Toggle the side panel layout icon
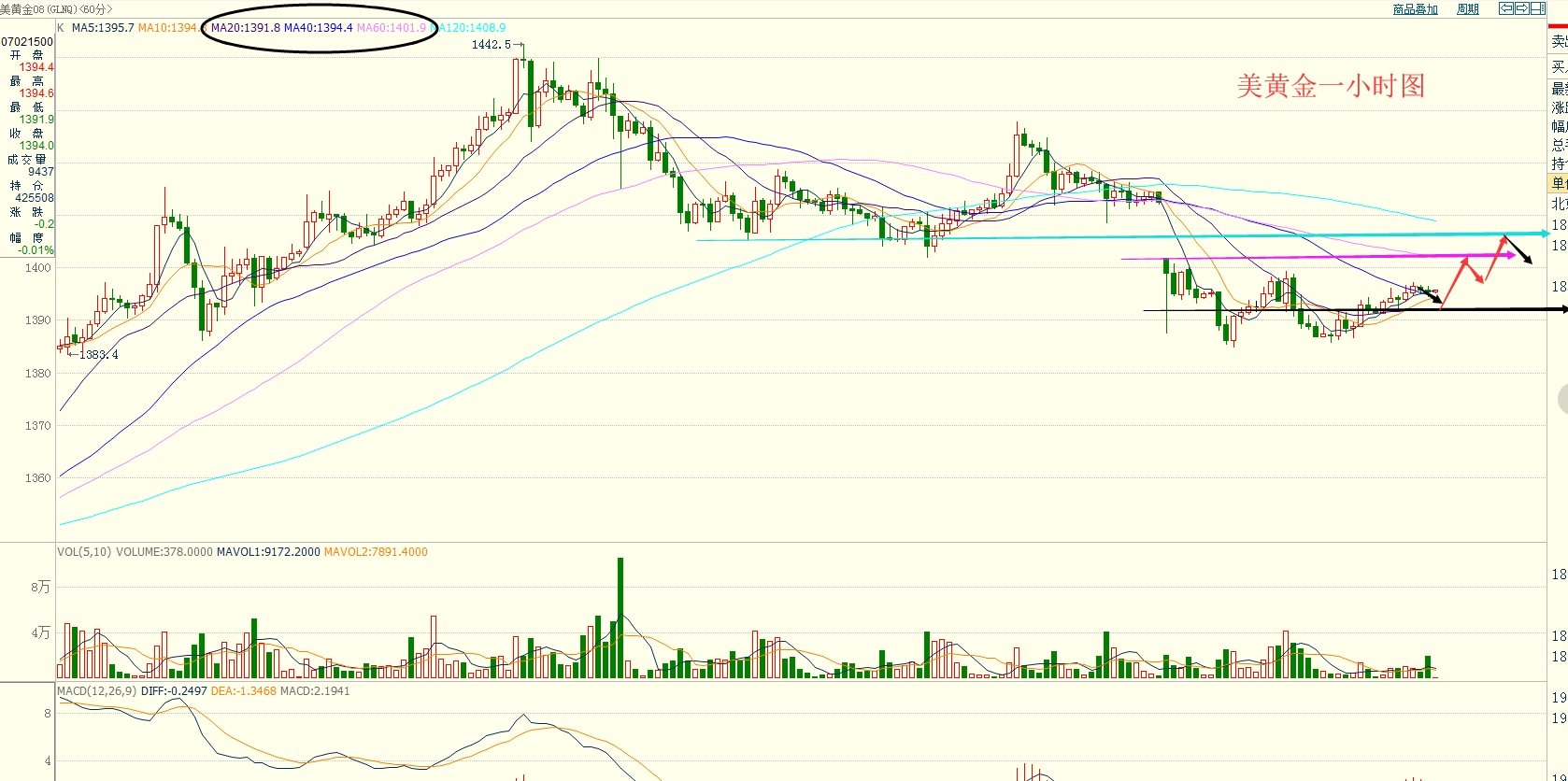This screenshot has width=1568, height=781. point(1537,8)
